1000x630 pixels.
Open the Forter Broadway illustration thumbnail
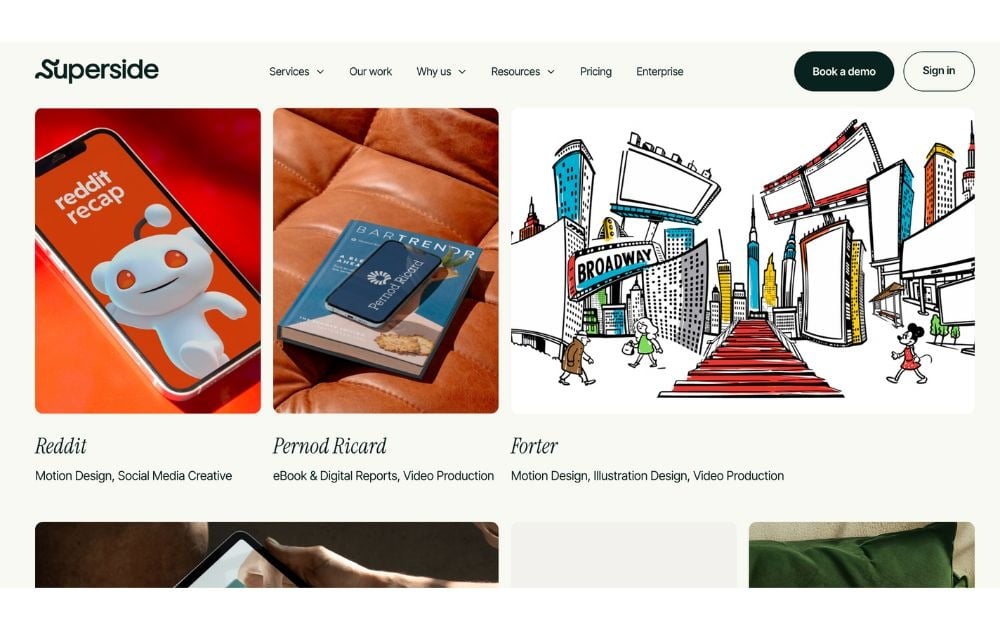(x=743, y=261)
